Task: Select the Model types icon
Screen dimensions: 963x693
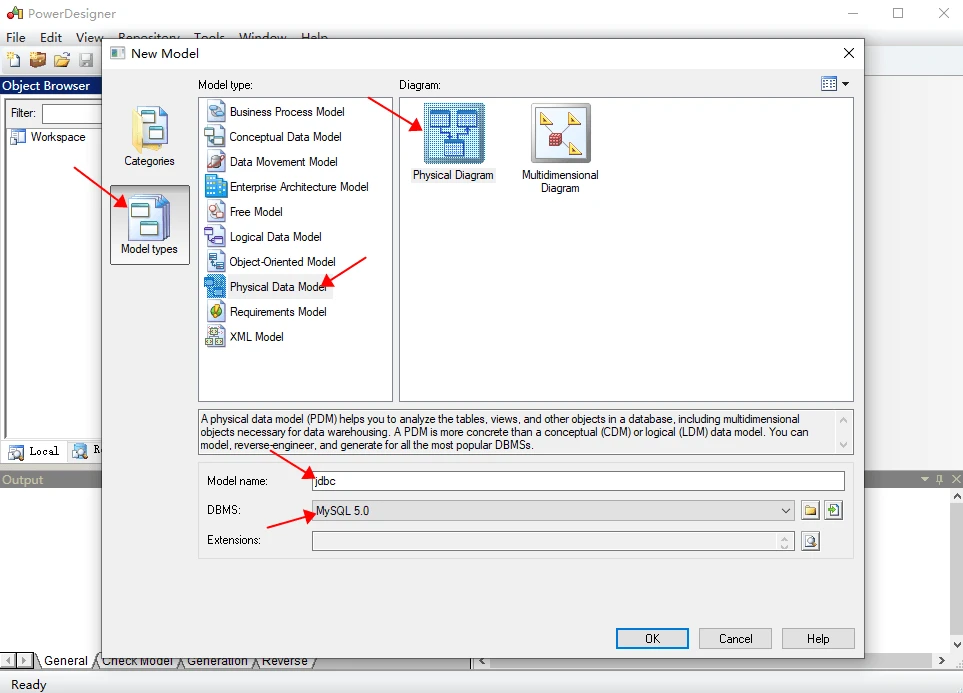Action: (149, 225)
